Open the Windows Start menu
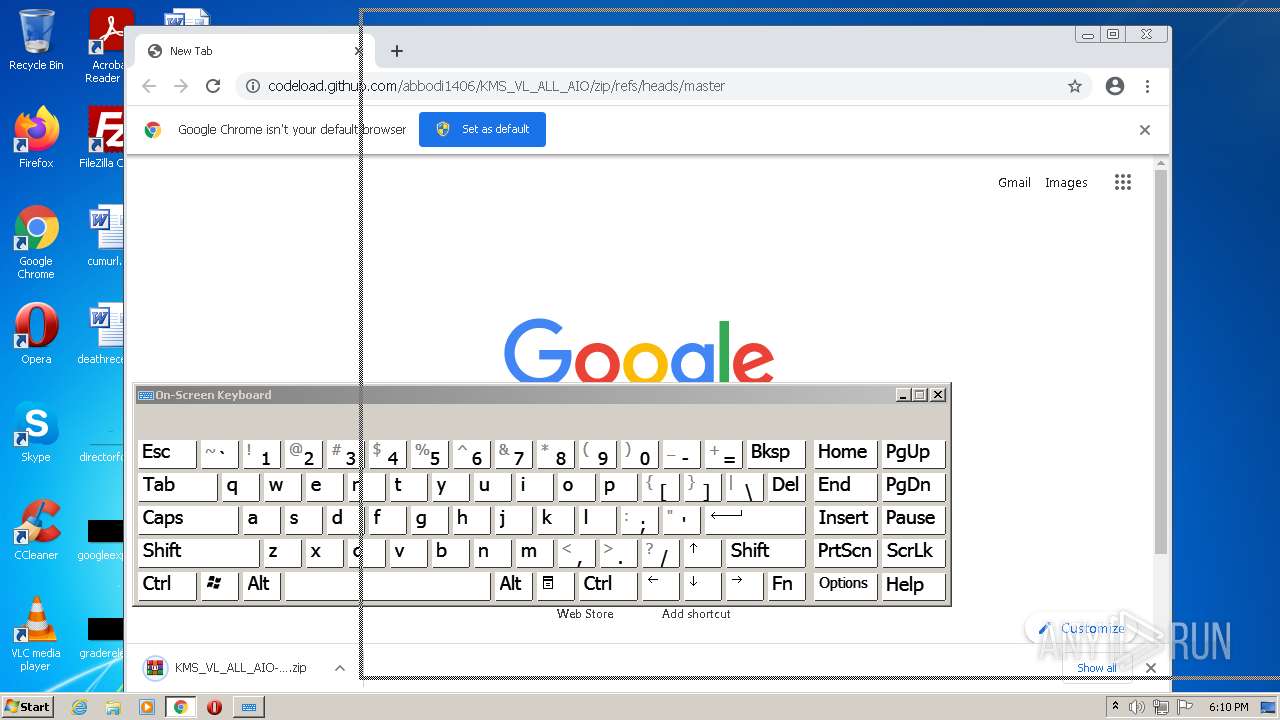The width and height of the screenshot is (1280, 720). [x=28, y=707]
